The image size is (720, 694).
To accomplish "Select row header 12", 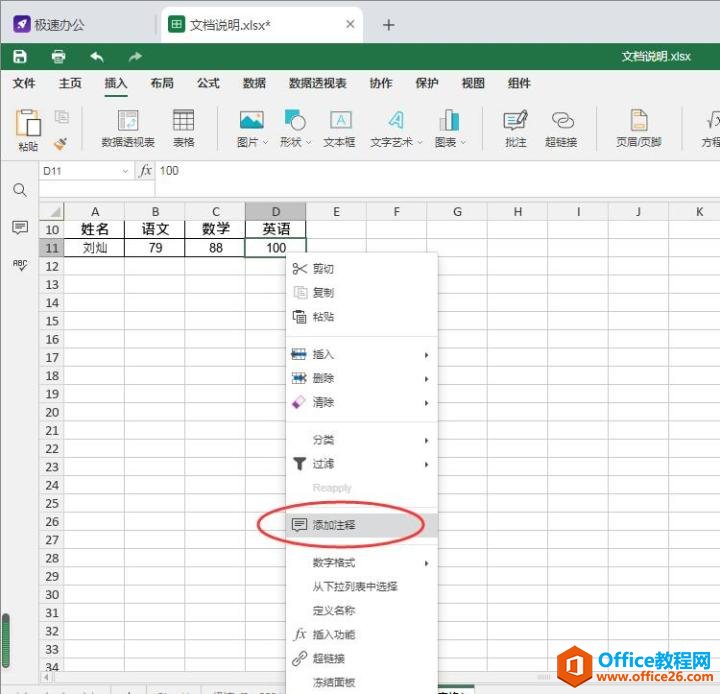I will [x=52, y=266].
